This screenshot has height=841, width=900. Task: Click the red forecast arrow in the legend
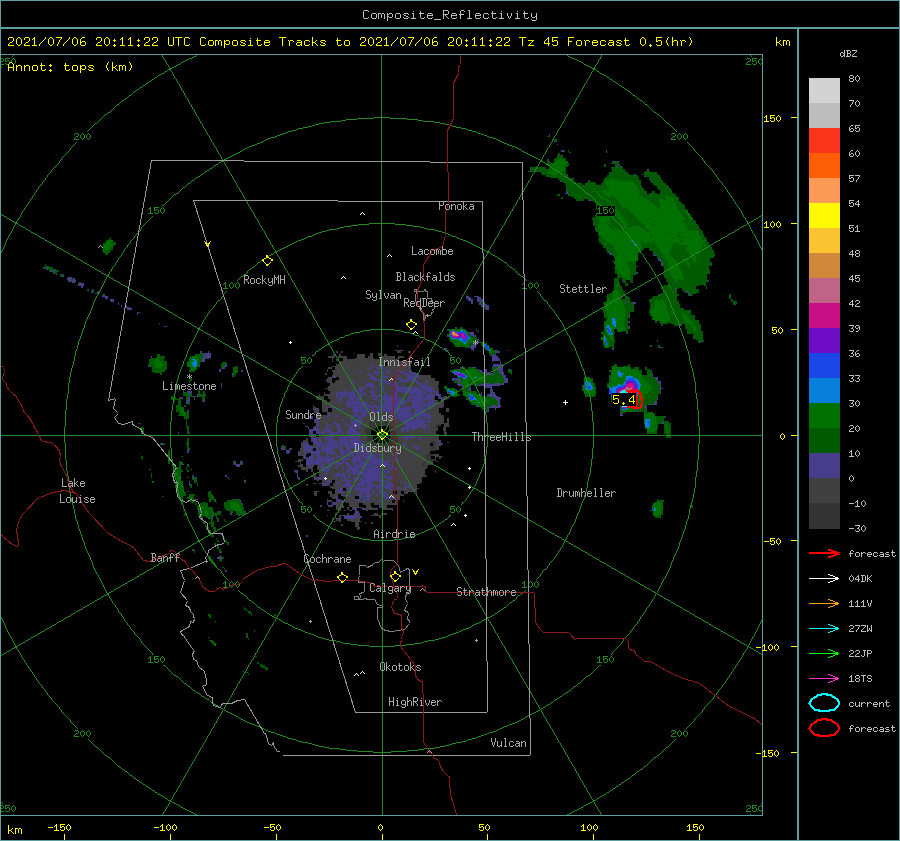(x=824, y=553)
